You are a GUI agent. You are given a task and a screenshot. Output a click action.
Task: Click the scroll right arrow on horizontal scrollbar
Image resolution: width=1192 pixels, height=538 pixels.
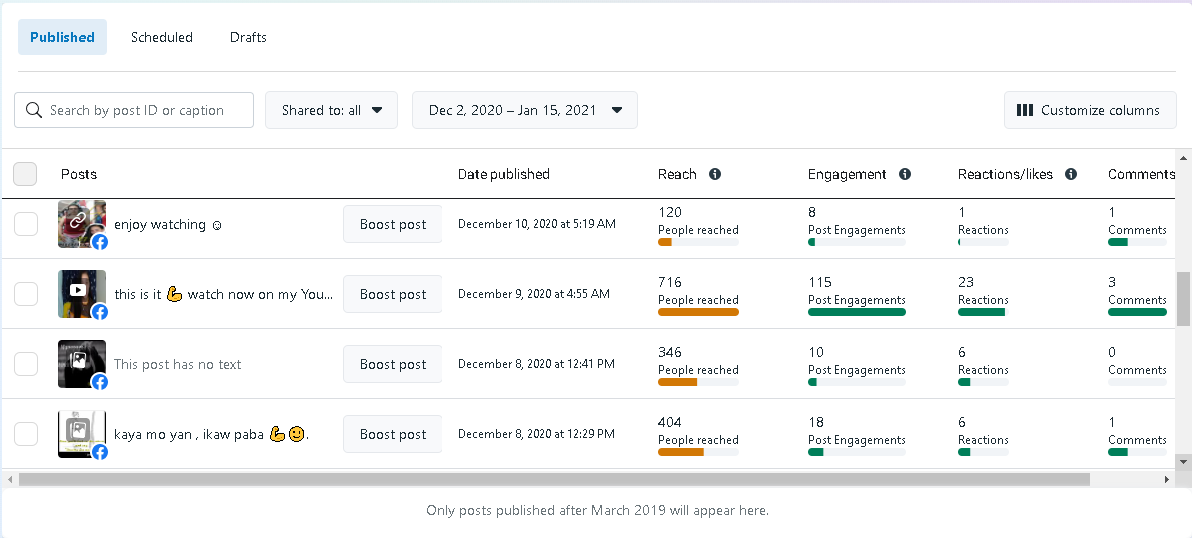1166,480
